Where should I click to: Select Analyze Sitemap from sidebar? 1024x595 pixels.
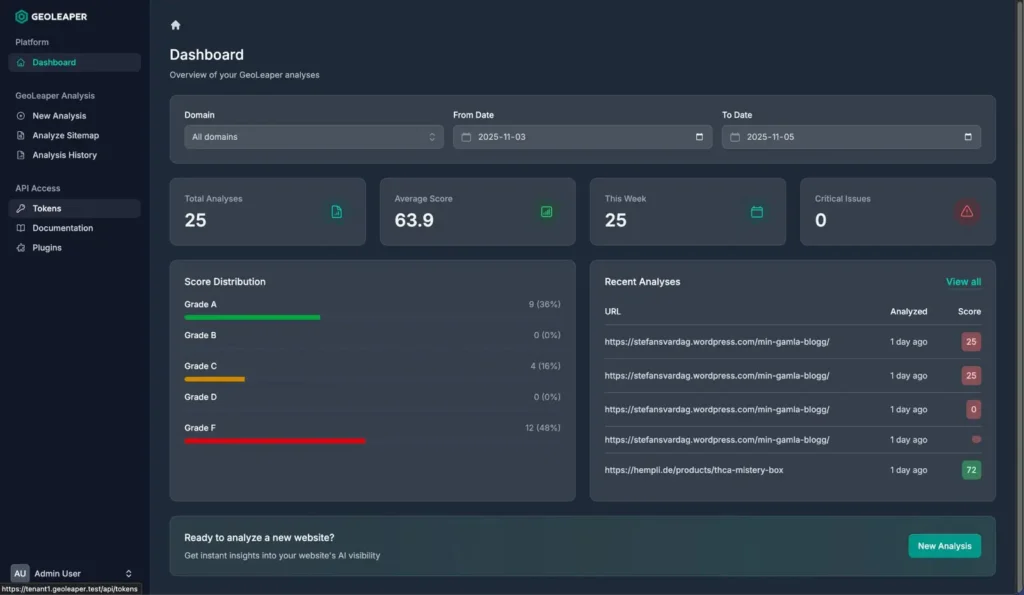click(65, 135)
